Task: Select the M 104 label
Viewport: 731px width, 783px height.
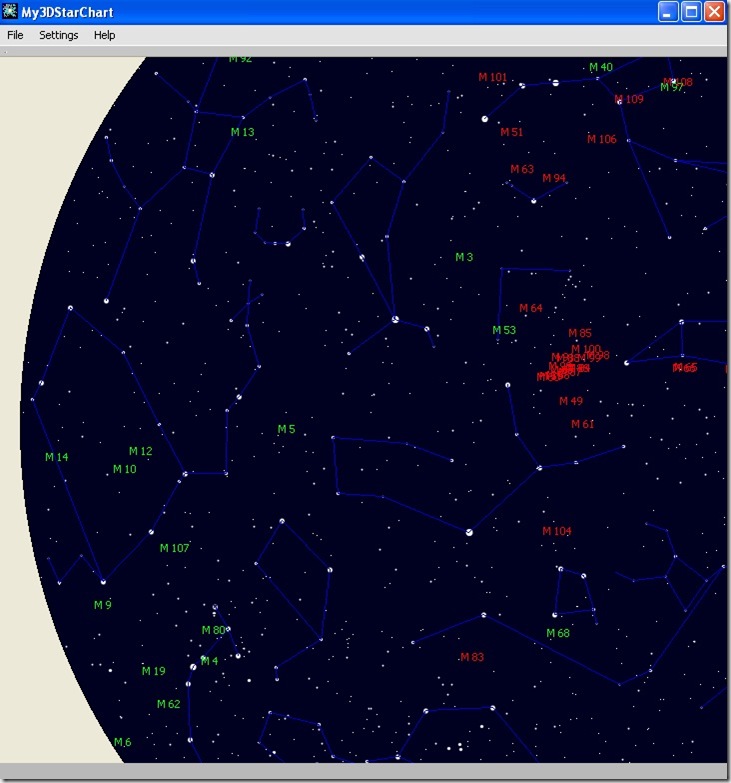Action: [x=557, y=530]
